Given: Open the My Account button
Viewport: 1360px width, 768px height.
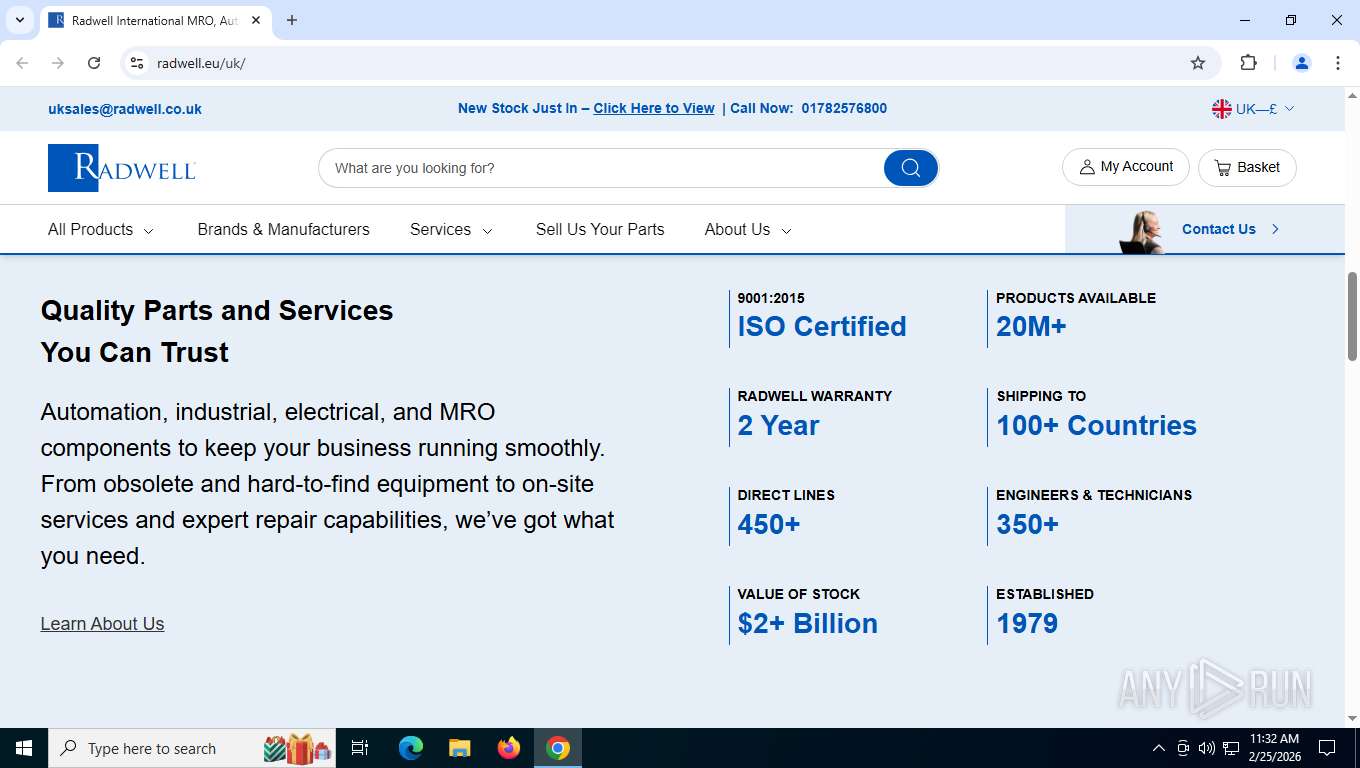Looking at the screenshot, I should tap(1125, 167).
